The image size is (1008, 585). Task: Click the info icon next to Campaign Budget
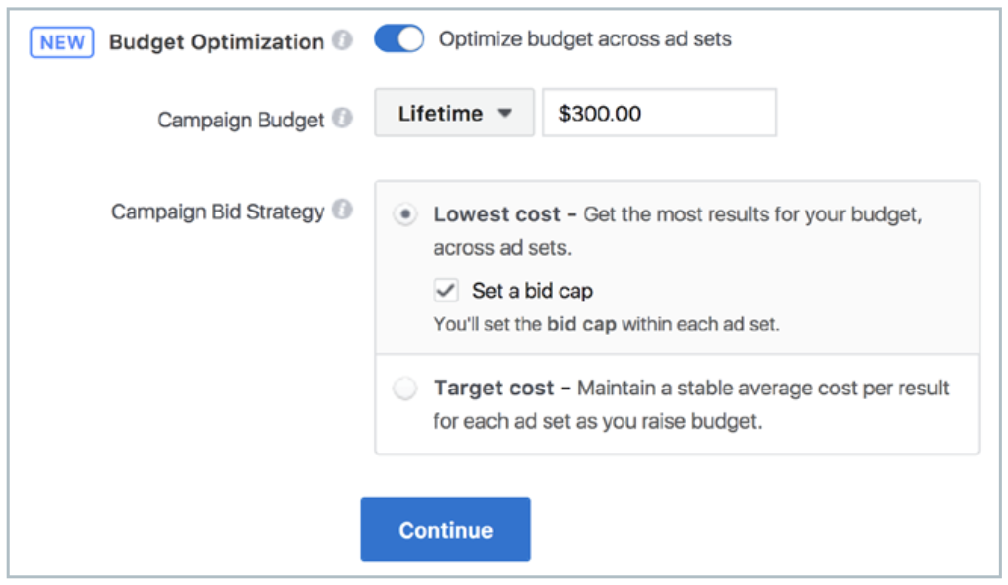(x=343, y=119)
